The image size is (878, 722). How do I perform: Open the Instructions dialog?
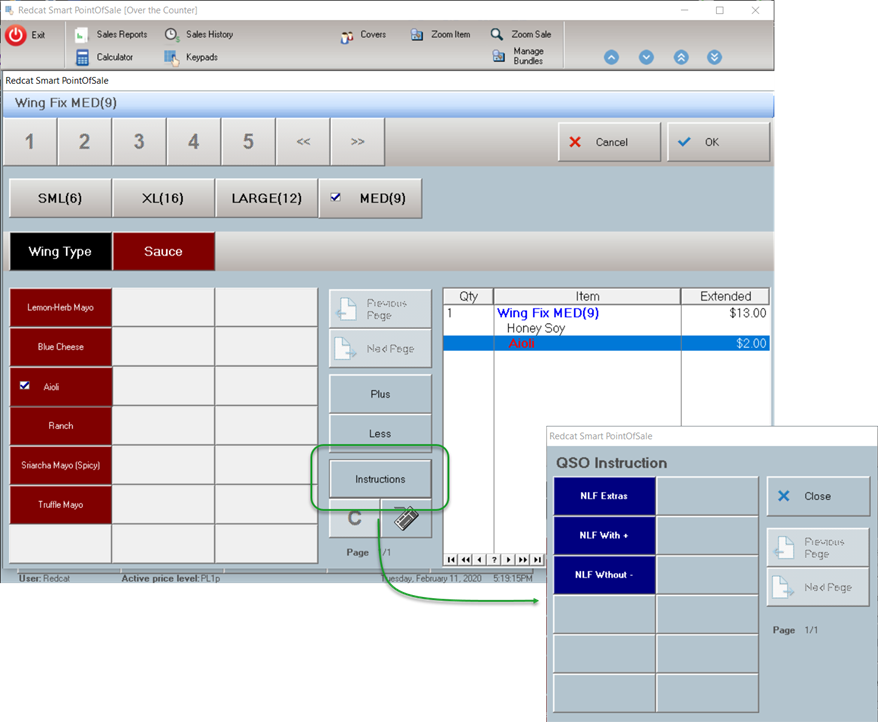click(x=380, y=479)
